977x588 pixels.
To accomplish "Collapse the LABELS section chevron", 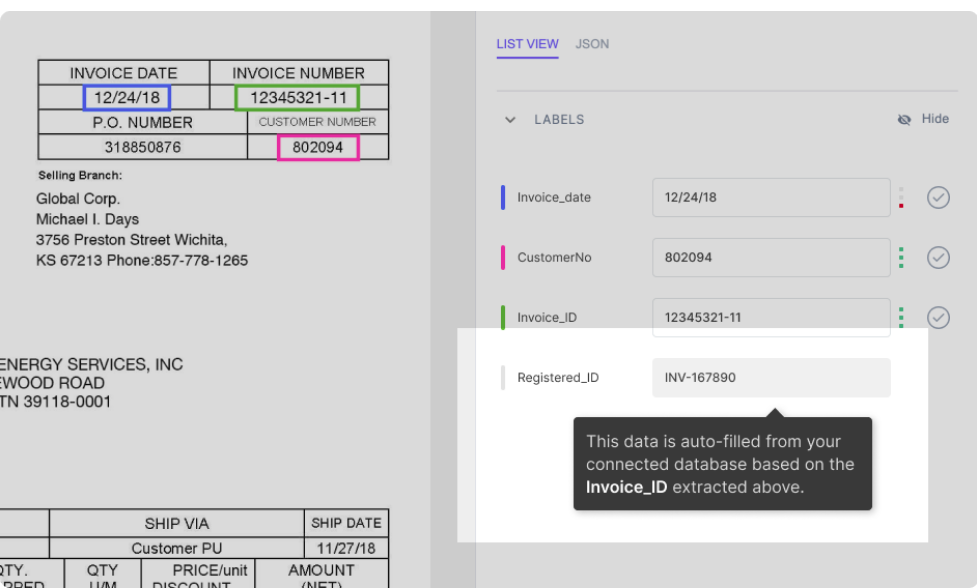I will point(510,120).
